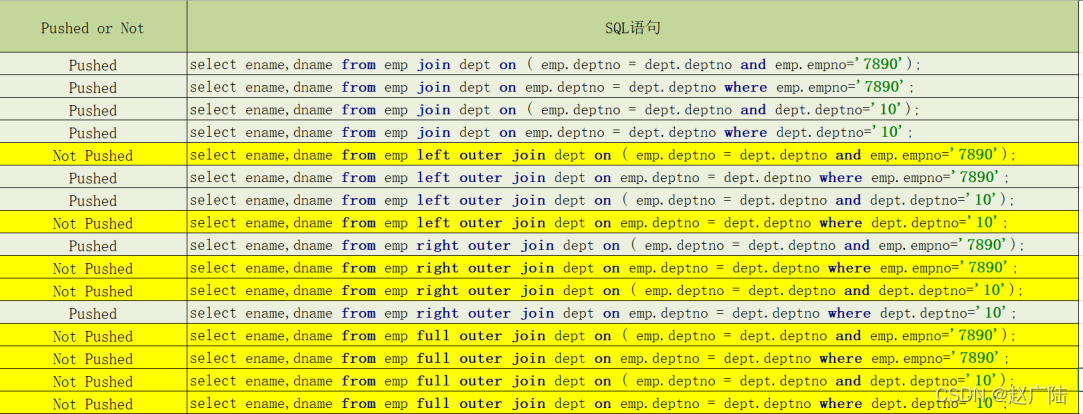This screenshot has height=414, width=1083.
Task: Click 'Not Pushed' beside full outer 'and emp.empno' query
Action: pos(93,337)
